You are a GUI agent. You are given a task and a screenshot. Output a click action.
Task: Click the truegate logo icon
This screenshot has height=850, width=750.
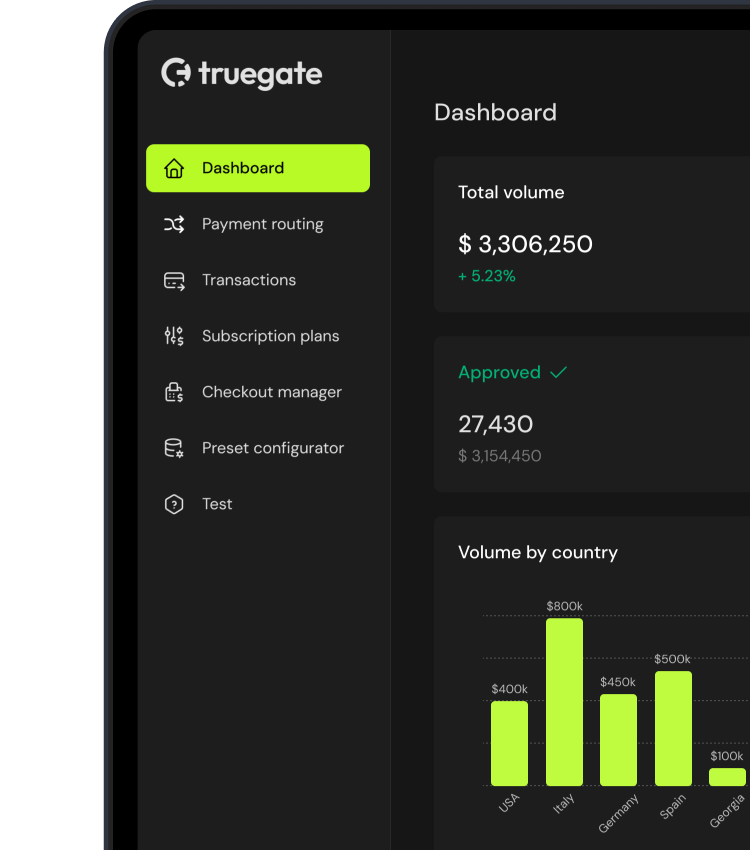pos(176,73)
